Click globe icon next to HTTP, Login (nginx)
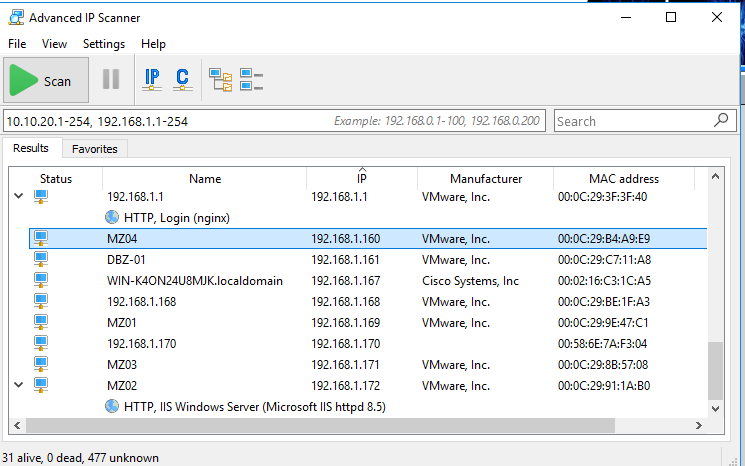745x466 pixels. pos(112,217)
